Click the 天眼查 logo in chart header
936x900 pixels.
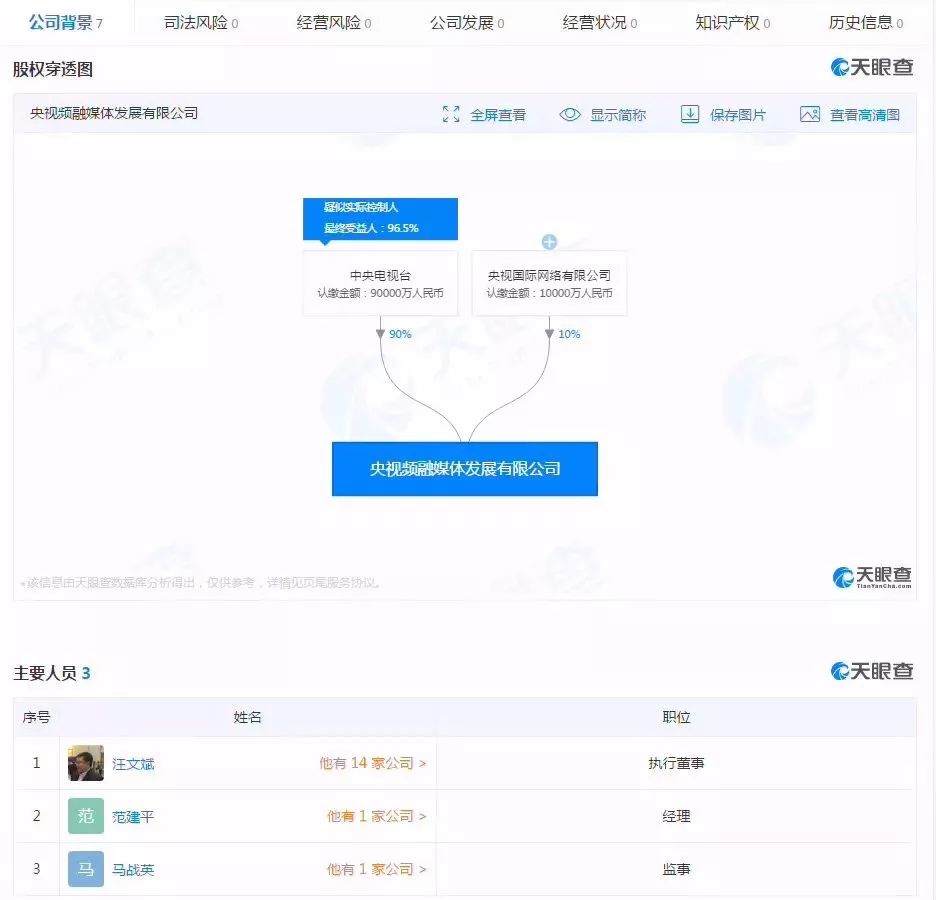pyautogui.click(x=871, y=67)
